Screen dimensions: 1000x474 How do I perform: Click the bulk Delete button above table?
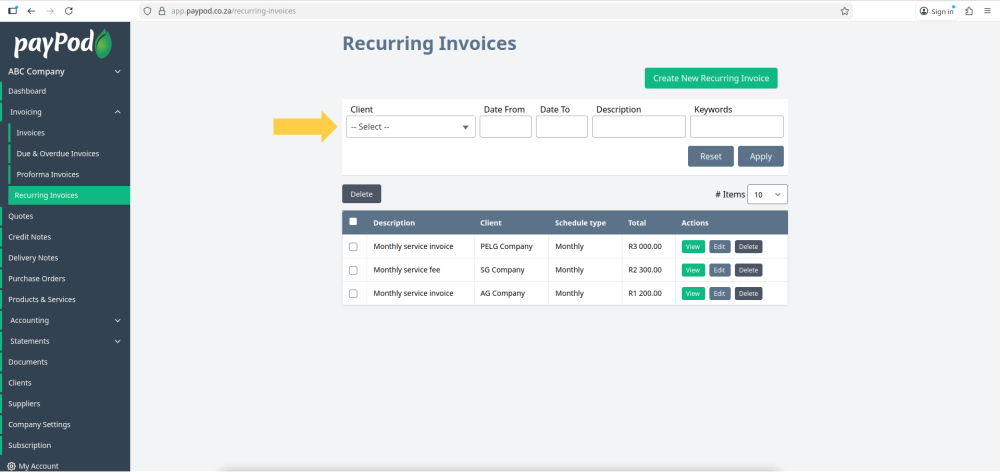pyautogui.click(x=362, y=194)
